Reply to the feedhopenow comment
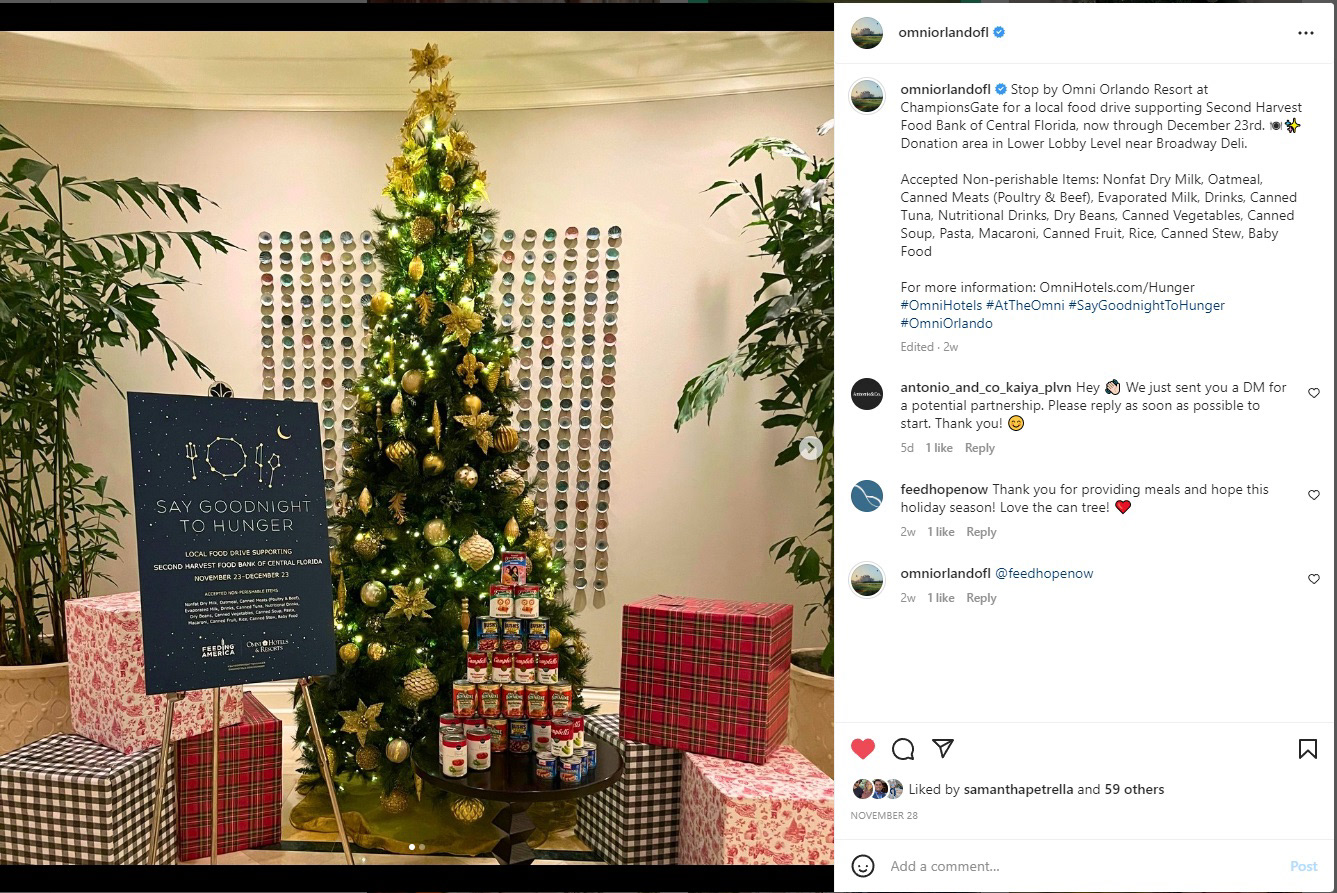This screenshot has width=1337, height=893. click(x=981, y=532)
